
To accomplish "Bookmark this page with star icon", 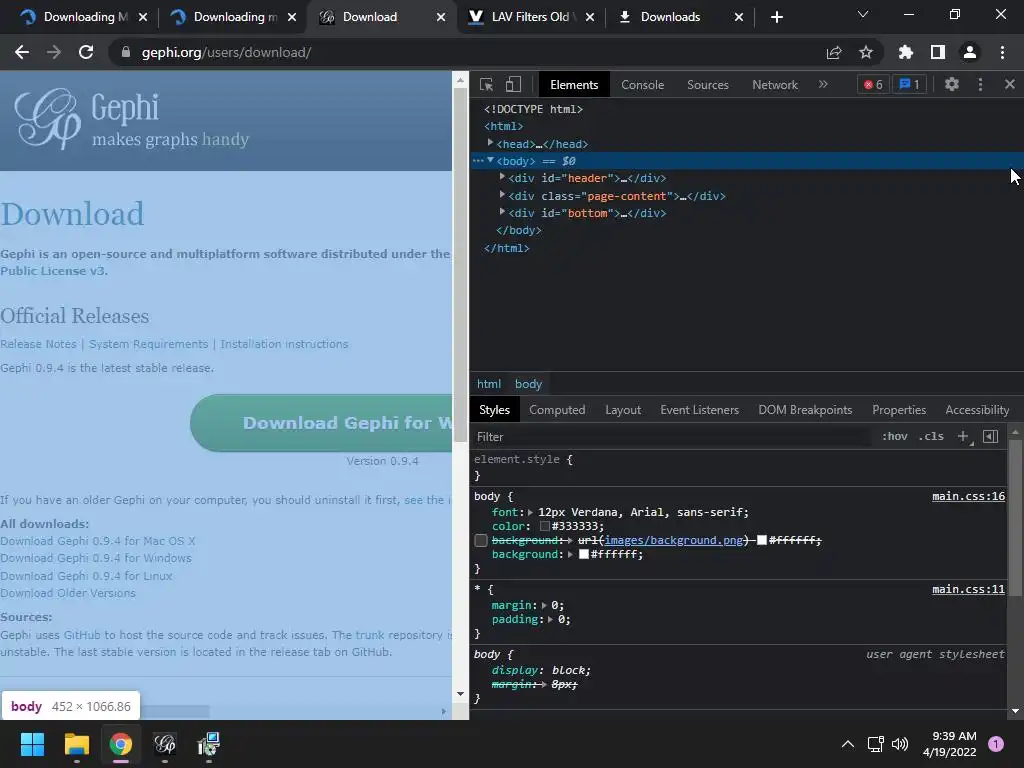I will (x=866, y=52).
